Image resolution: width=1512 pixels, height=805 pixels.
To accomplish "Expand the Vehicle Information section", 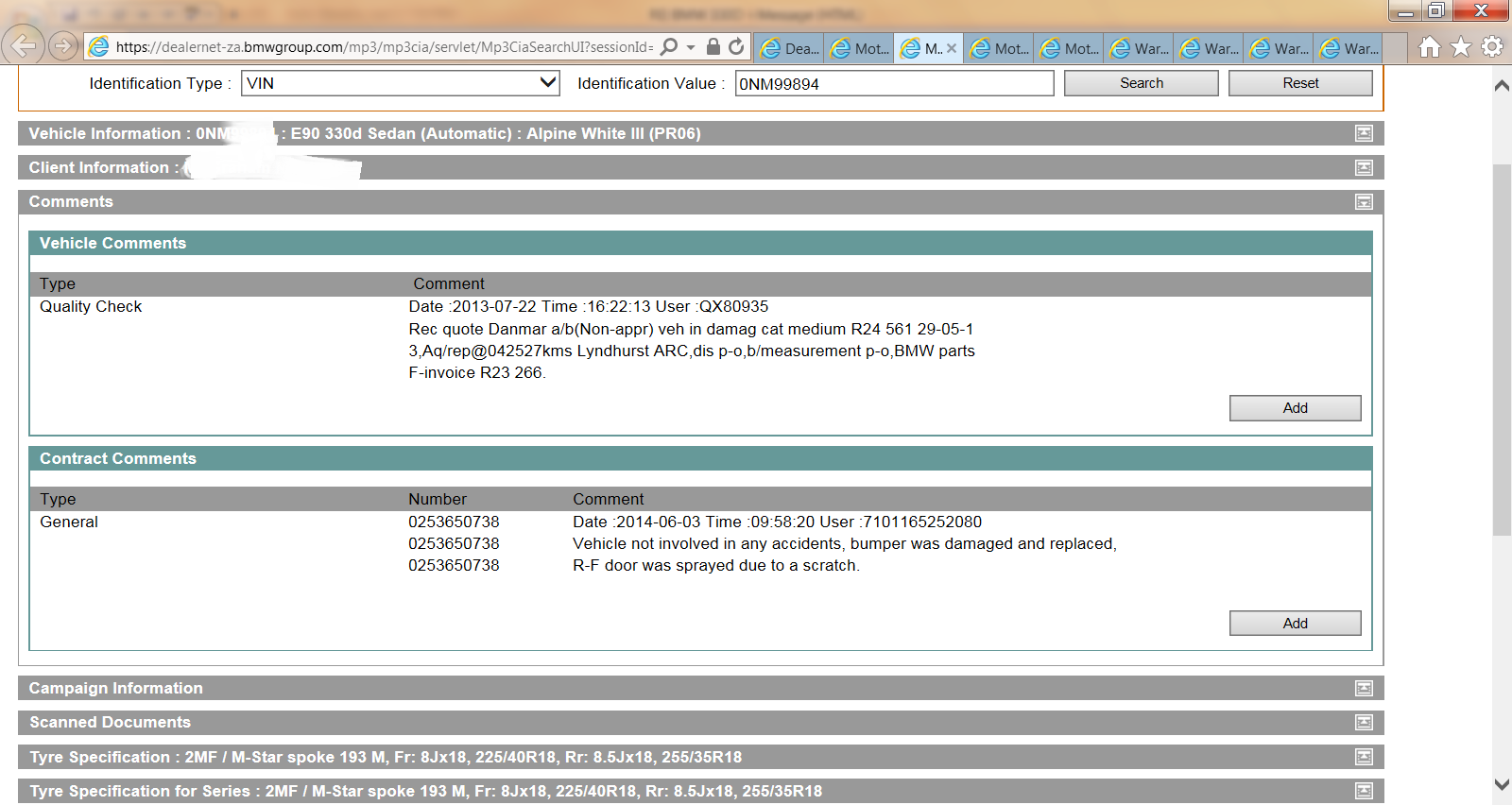I will tap(1364, 133).
